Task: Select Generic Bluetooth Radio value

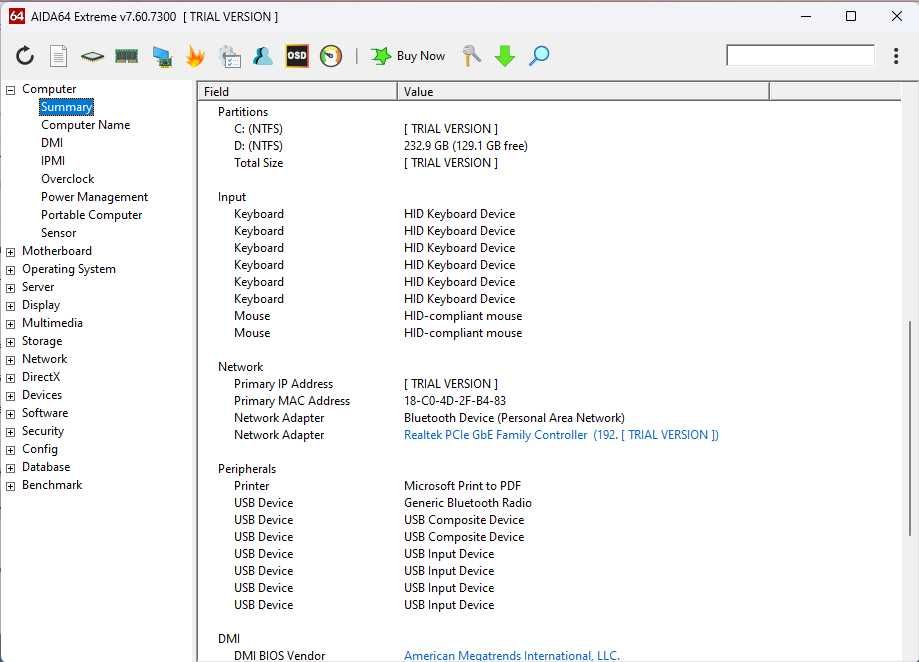Action: coord(468,503)
